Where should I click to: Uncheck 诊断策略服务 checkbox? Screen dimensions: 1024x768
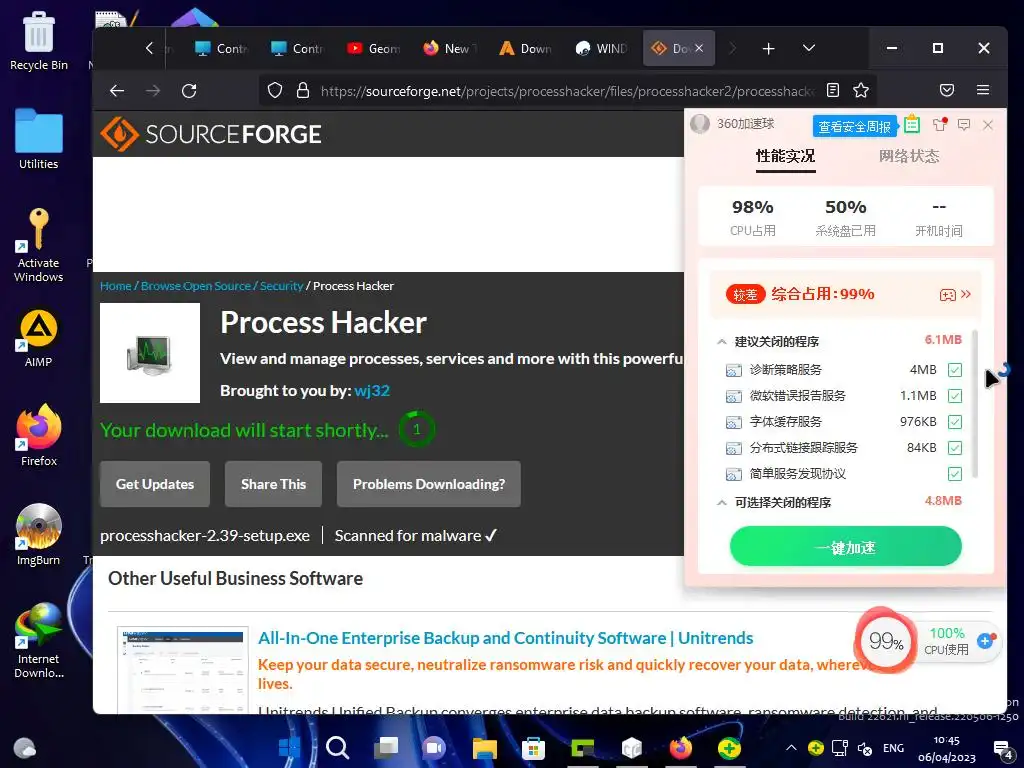click(955, 370)
